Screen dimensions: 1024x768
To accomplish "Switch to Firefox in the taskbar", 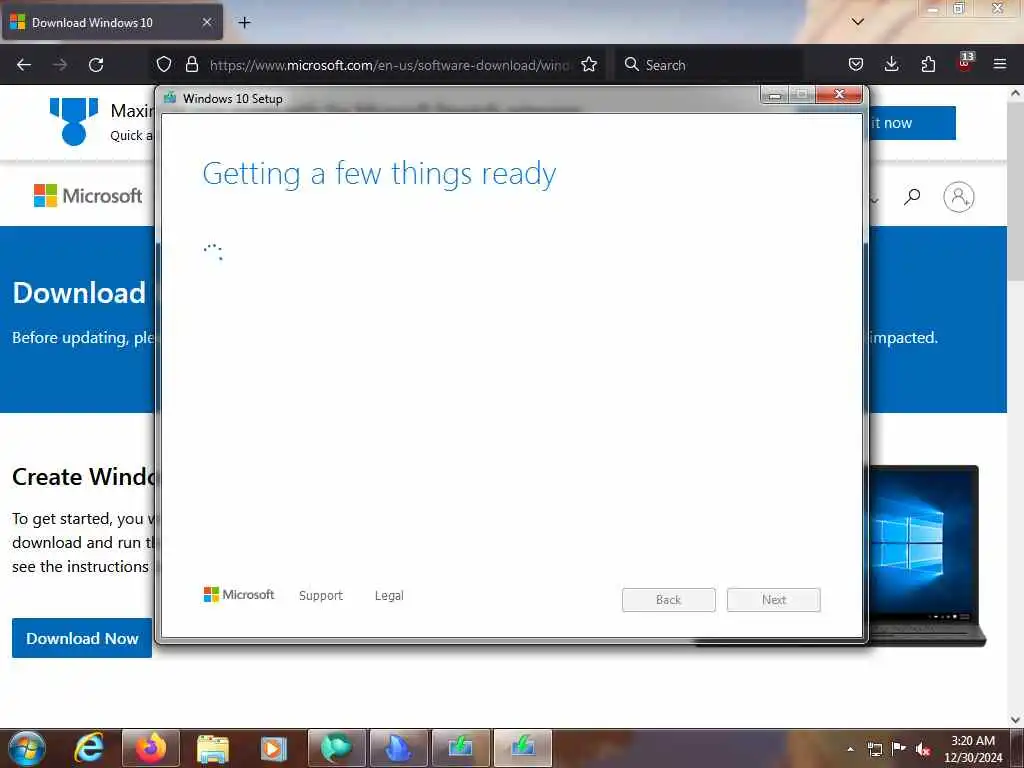I will 151,748.
